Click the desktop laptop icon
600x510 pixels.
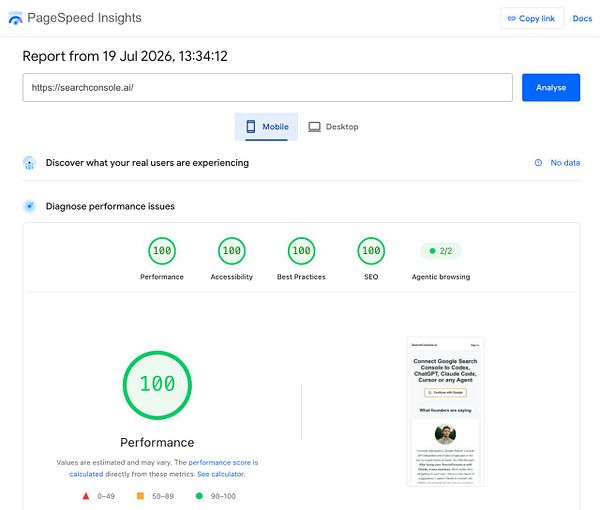(314, 127)
